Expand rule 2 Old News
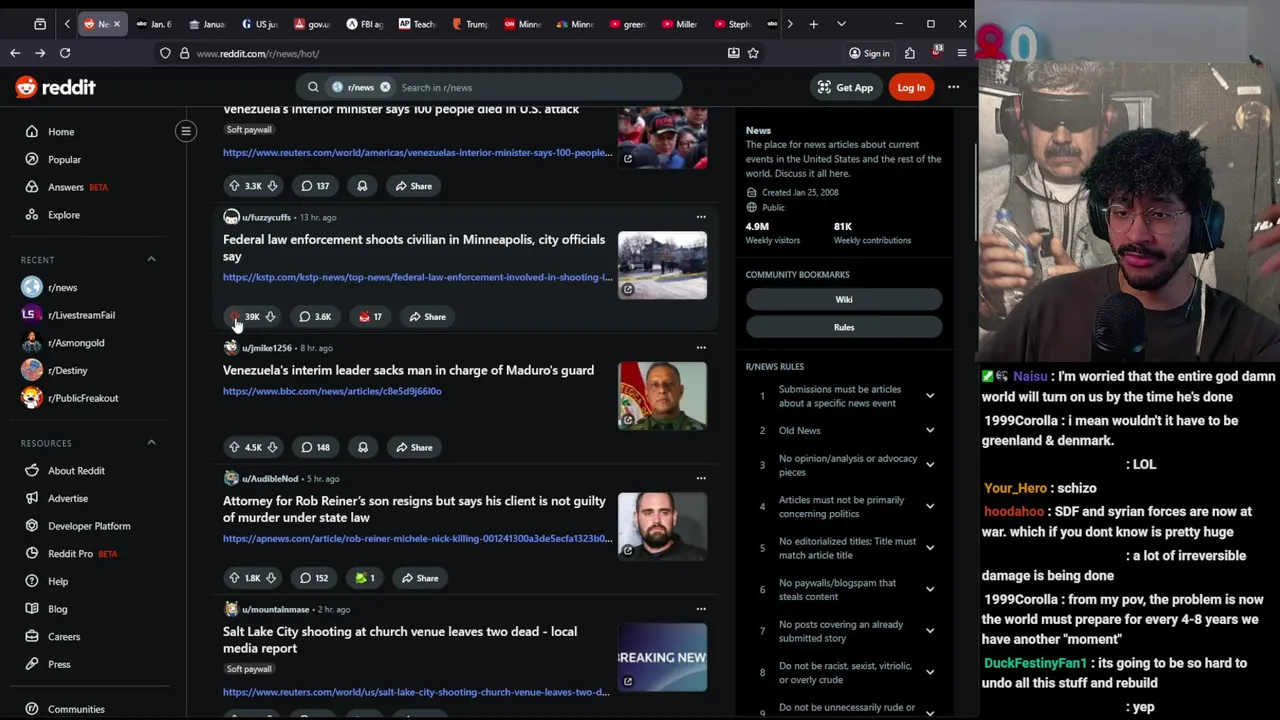This screenshot has width=1280, height=720. (x=929, y=431)
